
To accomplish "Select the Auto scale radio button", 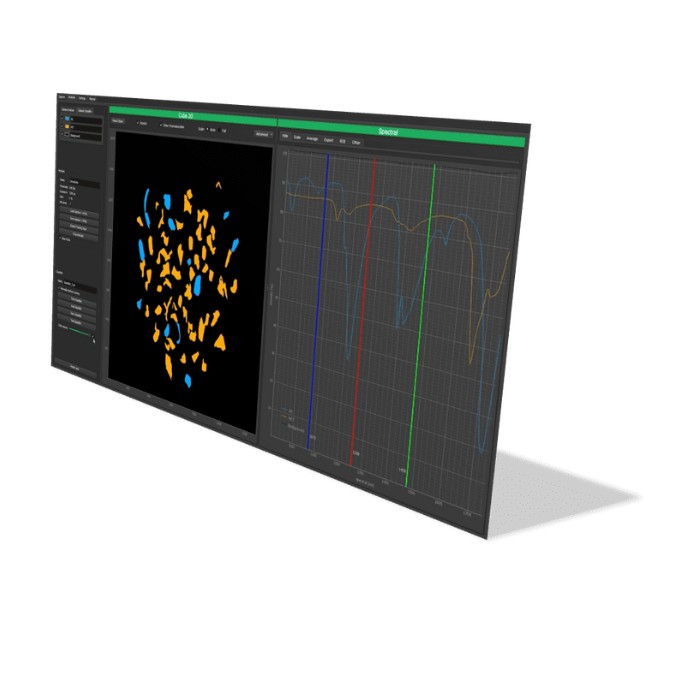I will pos(209,129).
